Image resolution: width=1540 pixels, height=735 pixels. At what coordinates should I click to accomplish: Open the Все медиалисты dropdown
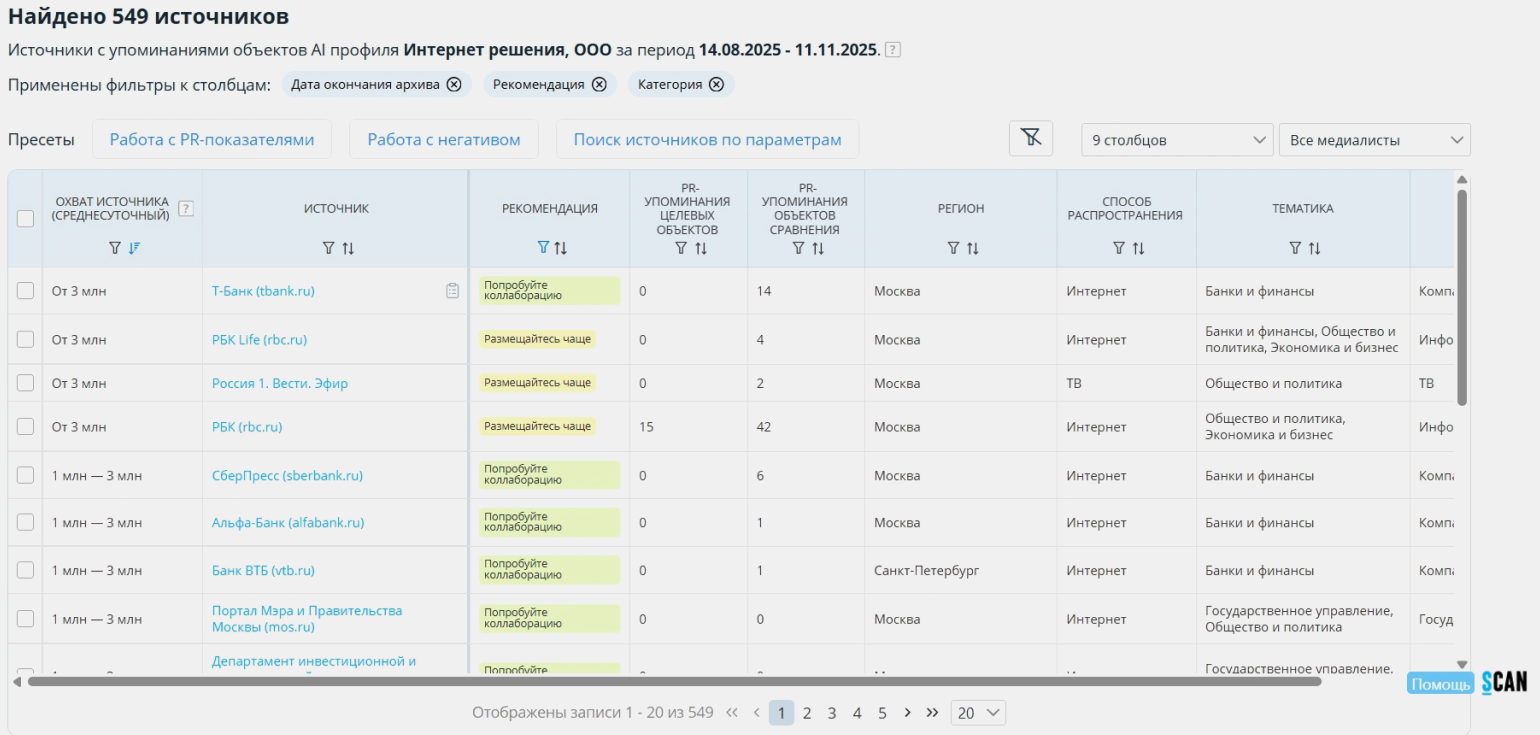pyautogui.click(x=1374, y=140)
